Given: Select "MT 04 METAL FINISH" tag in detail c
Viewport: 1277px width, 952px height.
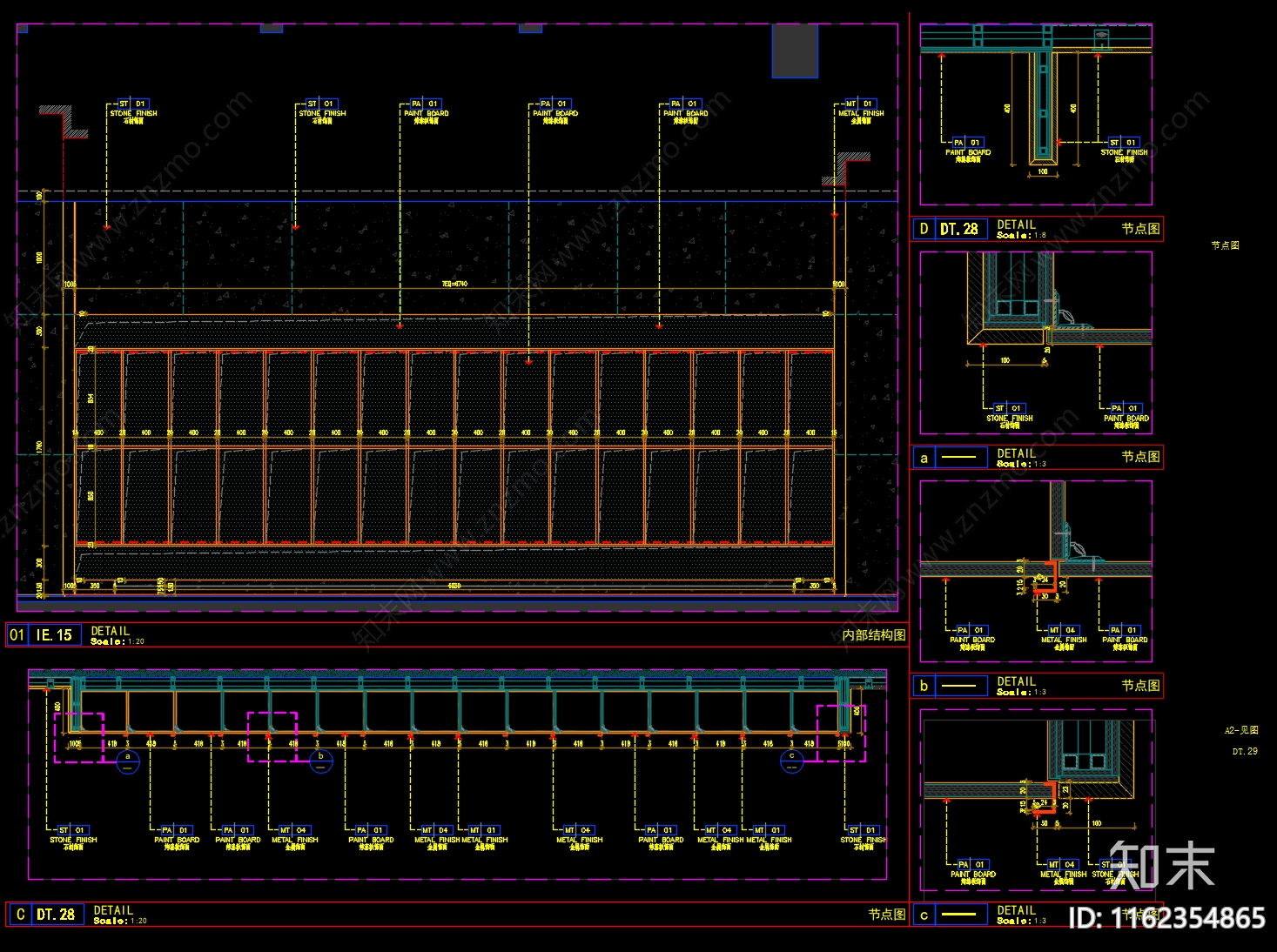Looking at the screenshot, I should coord(1063,873).
